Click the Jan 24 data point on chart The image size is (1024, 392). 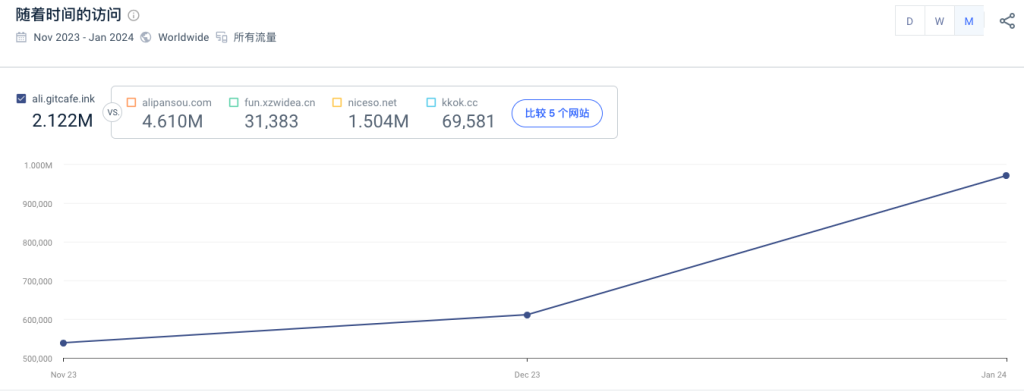(x=1006, y=176)
